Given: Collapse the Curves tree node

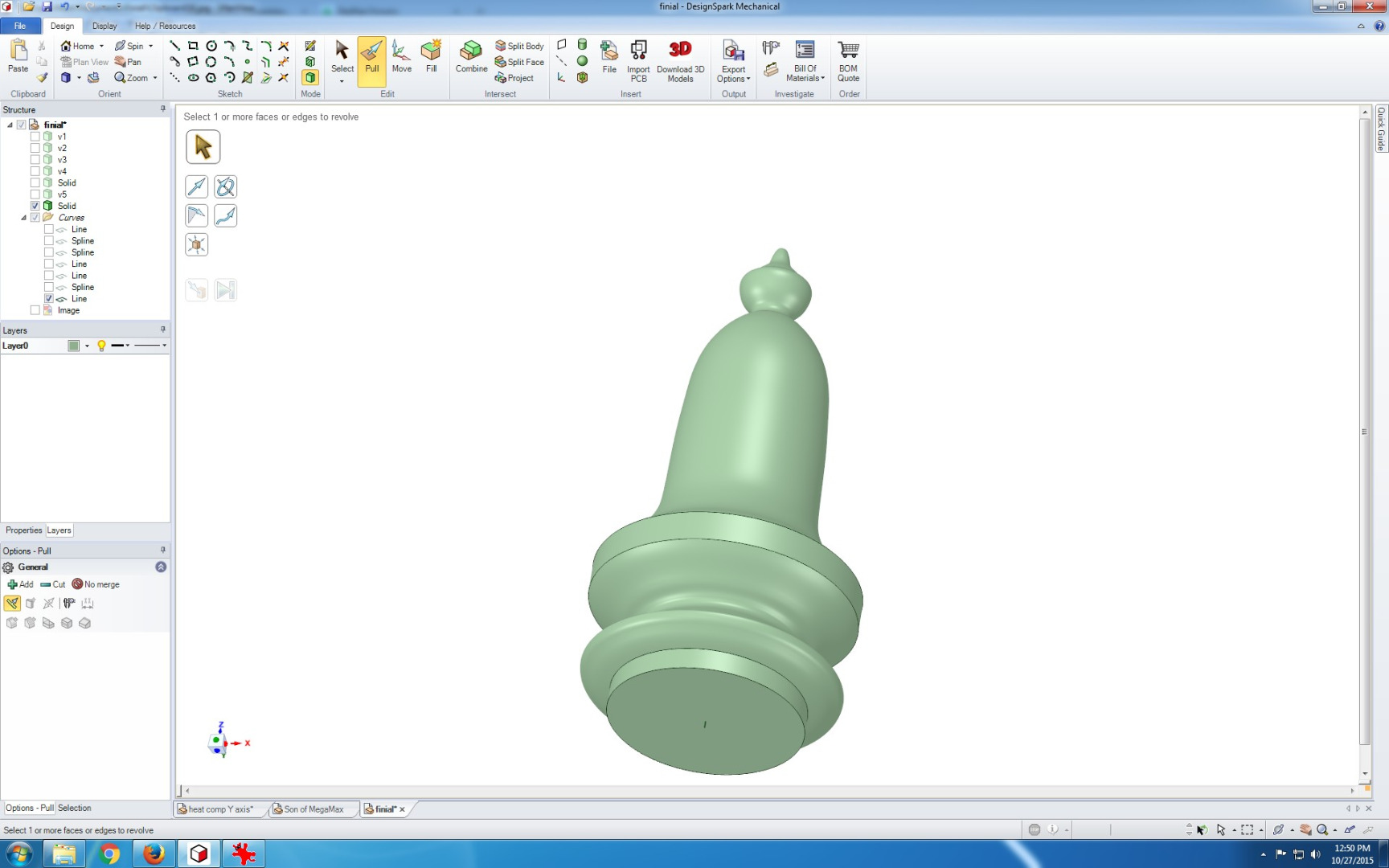Looking at the screenshot, I should [x=23, y=218].
